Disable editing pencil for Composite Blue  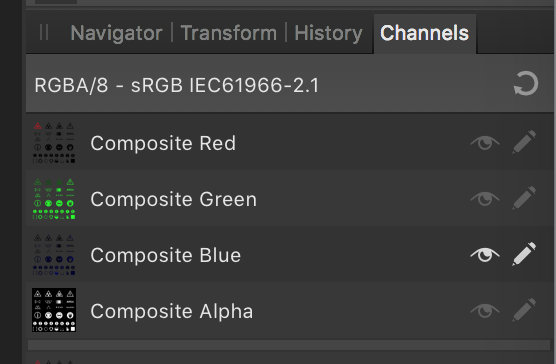tap(524, 254)
